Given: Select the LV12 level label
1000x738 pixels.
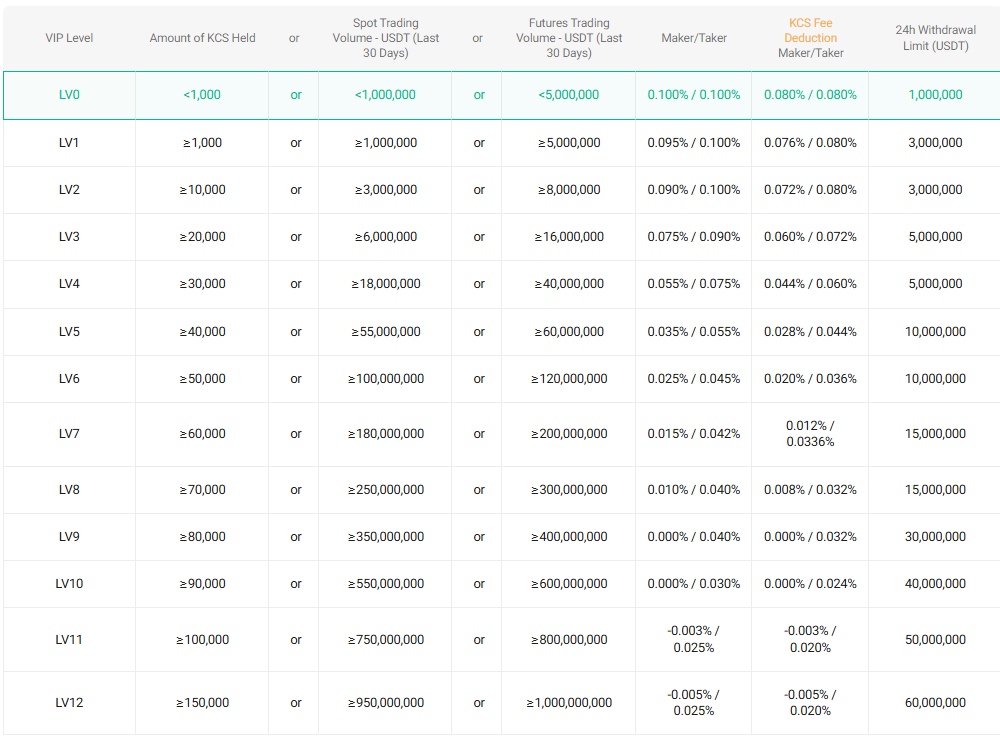Looking at the screenshot, I should [x=68, y=702].
